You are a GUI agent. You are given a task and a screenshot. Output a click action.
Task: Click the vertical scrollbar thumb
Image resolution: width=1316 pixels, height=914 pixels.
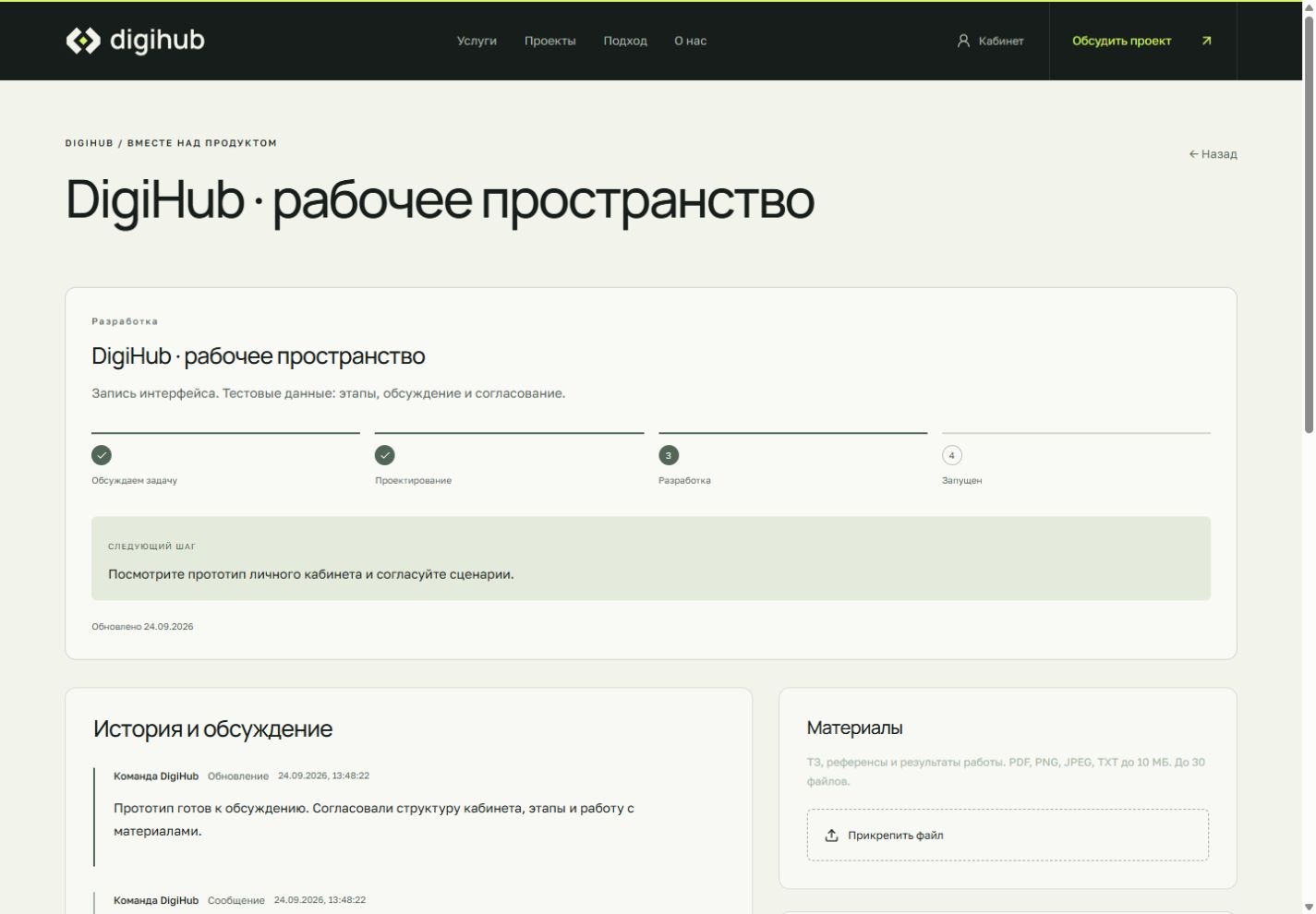[x=1309, y=224]
